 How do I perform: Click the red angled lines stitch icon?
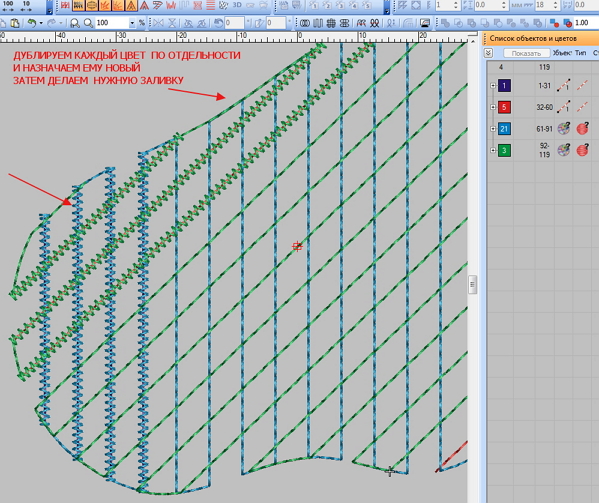157,5
